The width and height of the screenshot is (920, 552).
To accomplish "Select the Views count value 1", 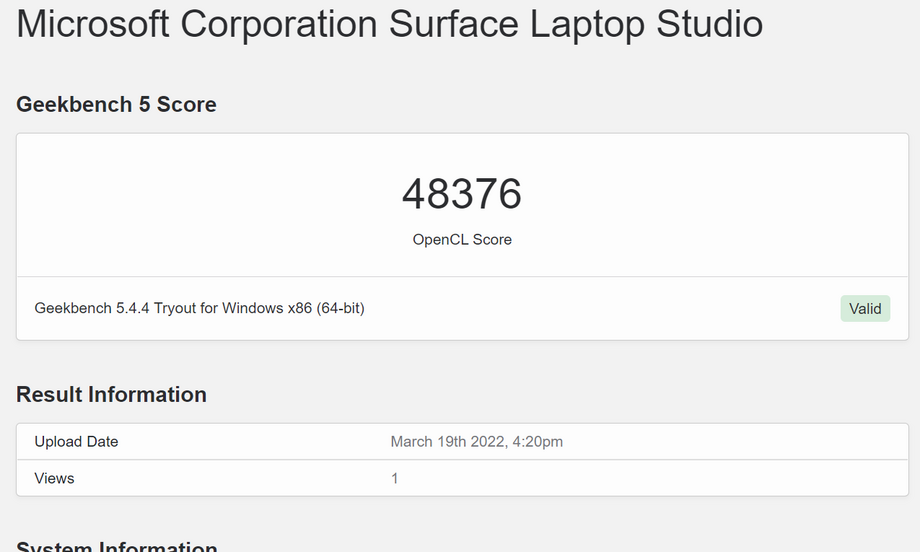I will (x=395, y=479).
